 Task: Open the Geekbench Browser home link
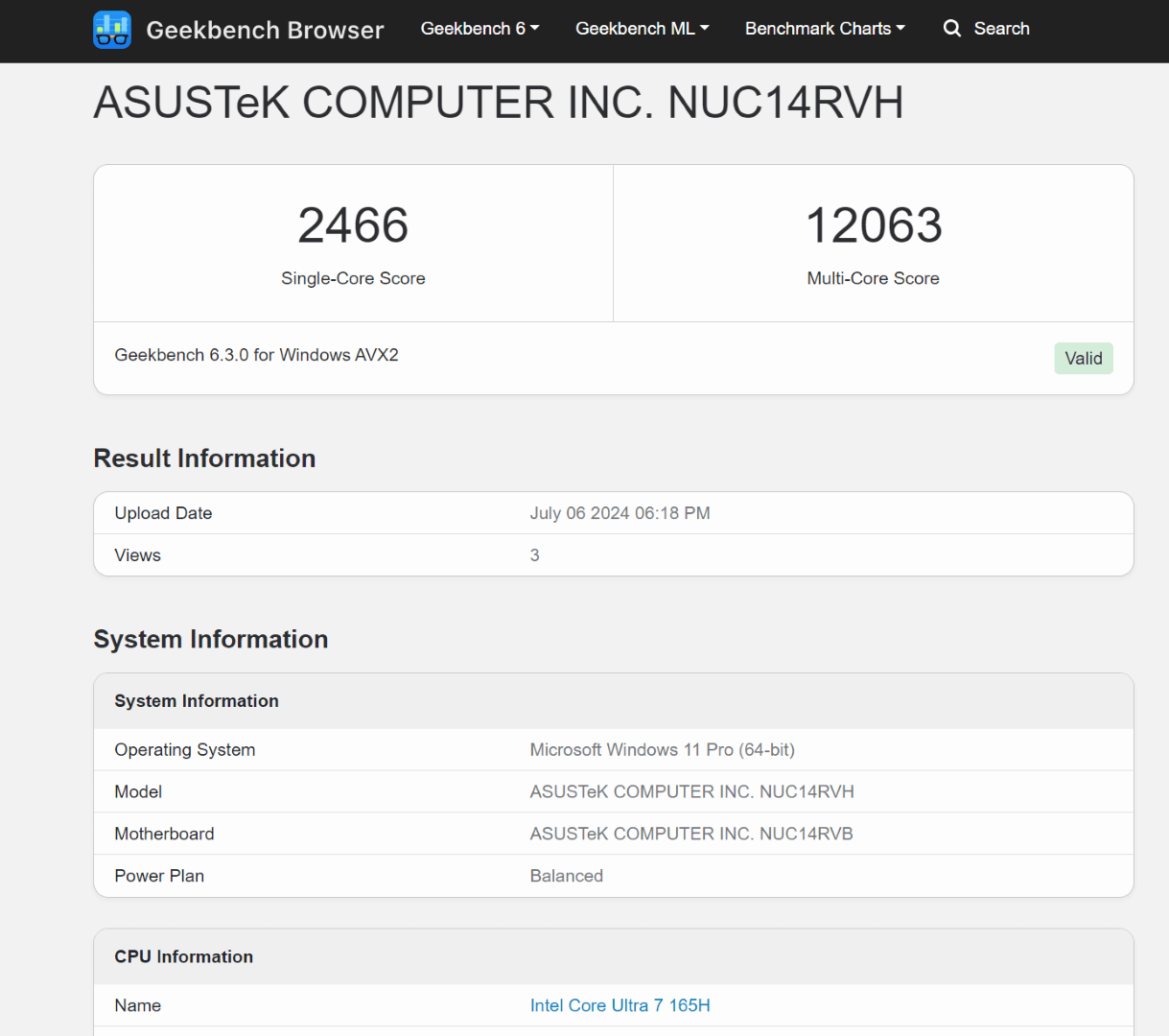point(265,31)
